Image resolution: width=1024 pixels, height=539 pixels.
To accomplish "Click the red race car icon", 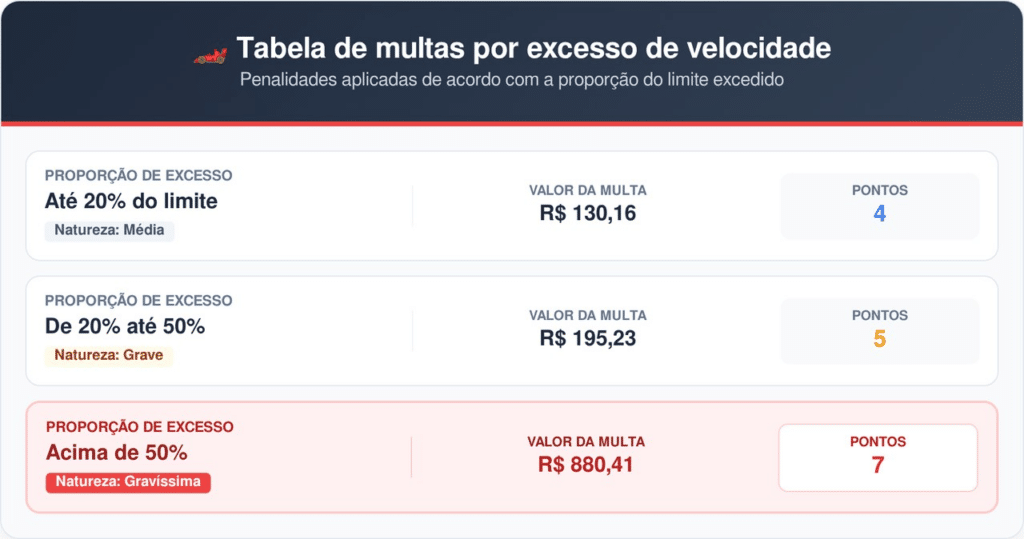I will 209,58.
